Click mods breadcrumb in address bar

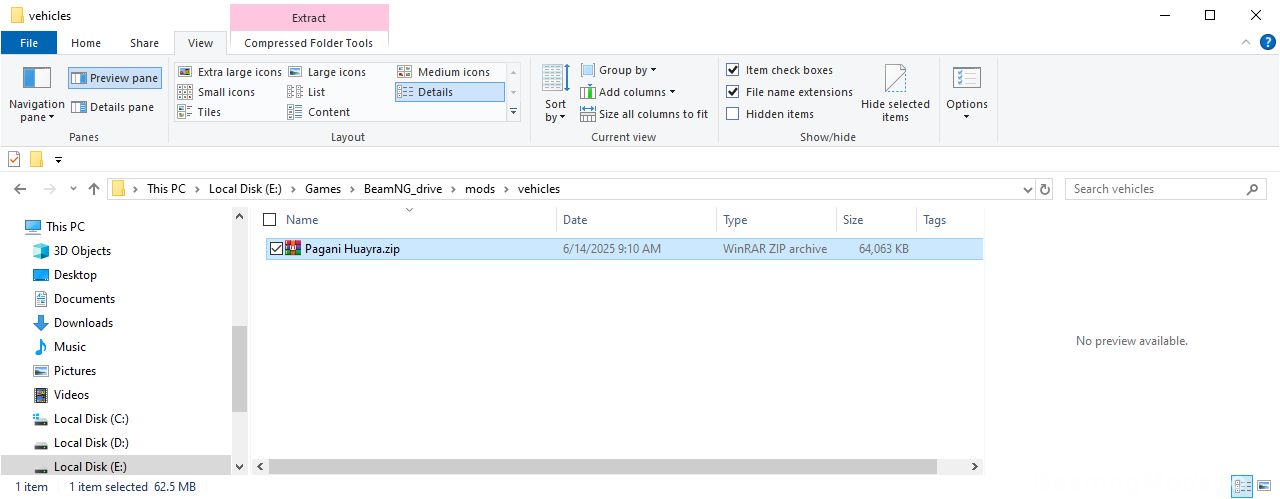(480, 189)
